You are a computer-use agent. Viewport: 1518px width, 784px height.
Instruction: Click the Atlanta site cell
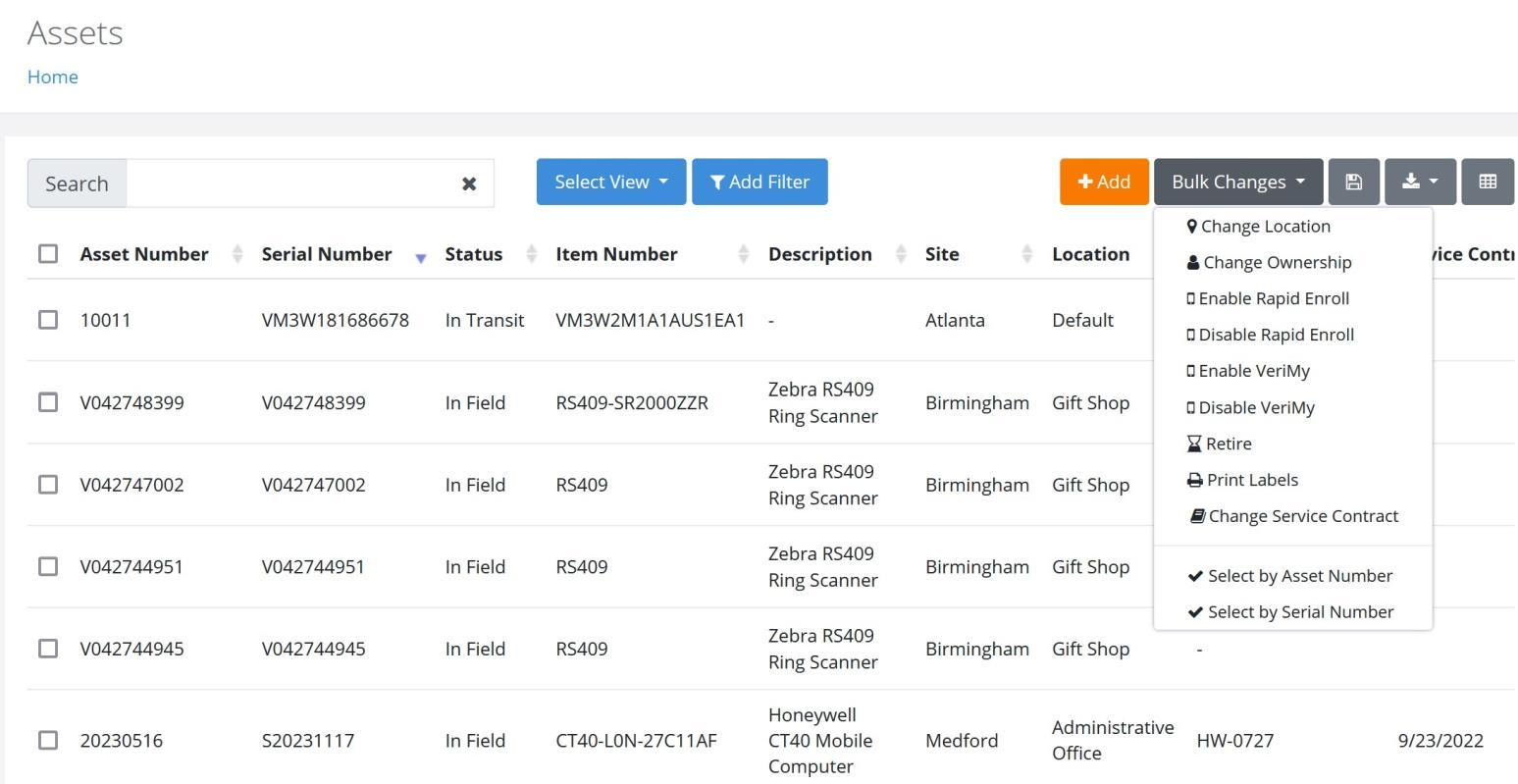pos(955,320)
